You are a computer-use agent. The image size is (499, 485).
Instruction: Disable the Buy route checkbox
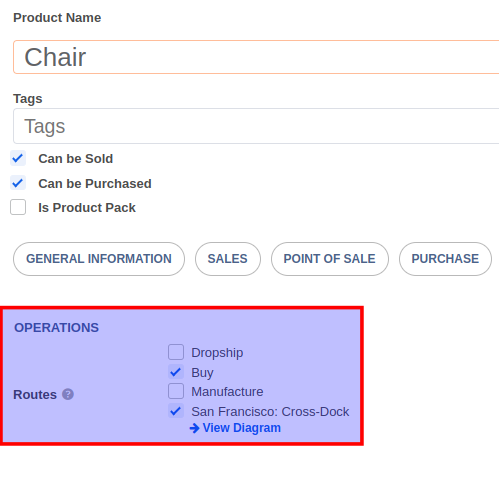pyautogui.click(x=176, y=372)
